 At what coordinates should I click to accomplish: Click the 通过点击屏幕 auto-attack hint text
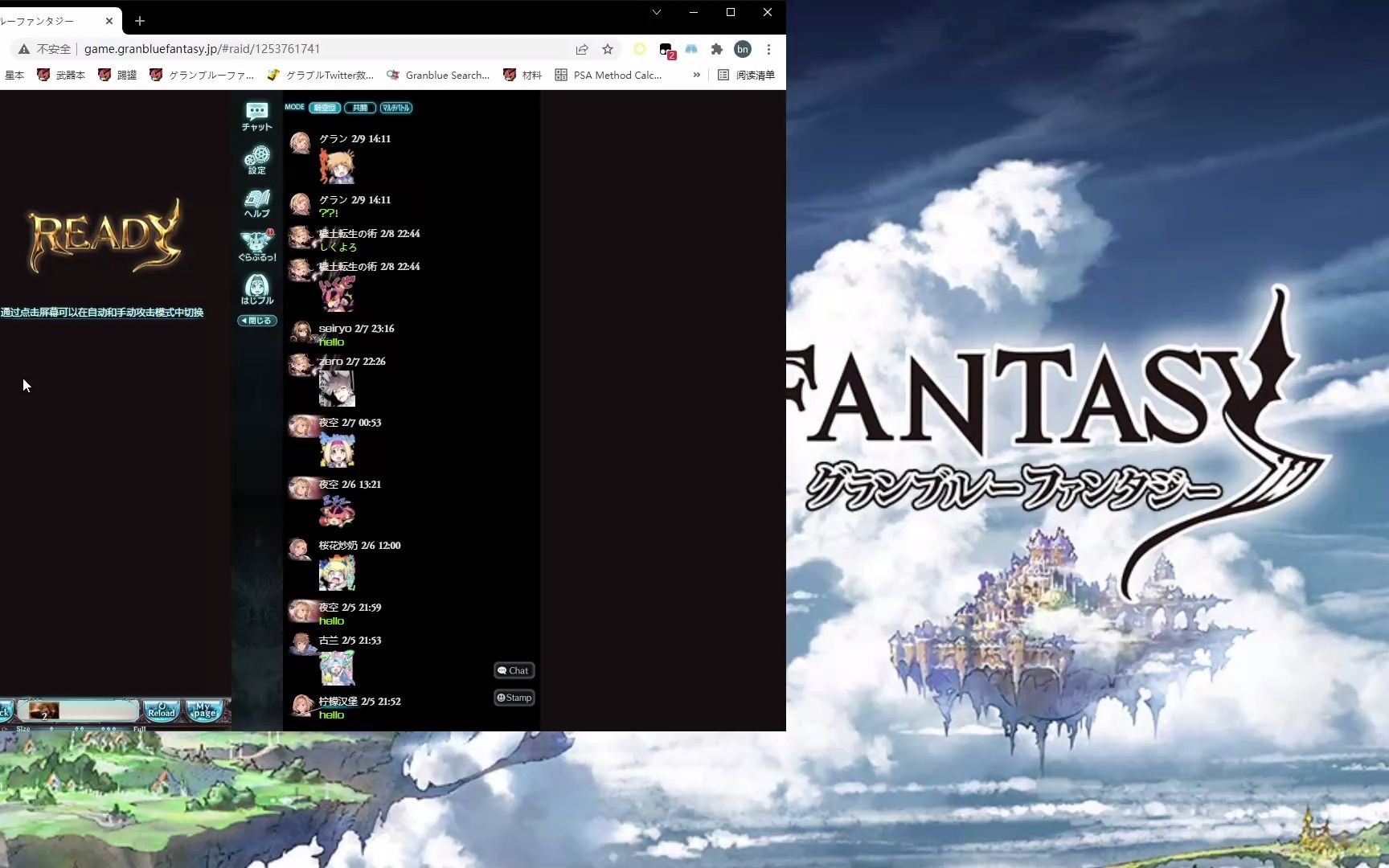[102, 313]
